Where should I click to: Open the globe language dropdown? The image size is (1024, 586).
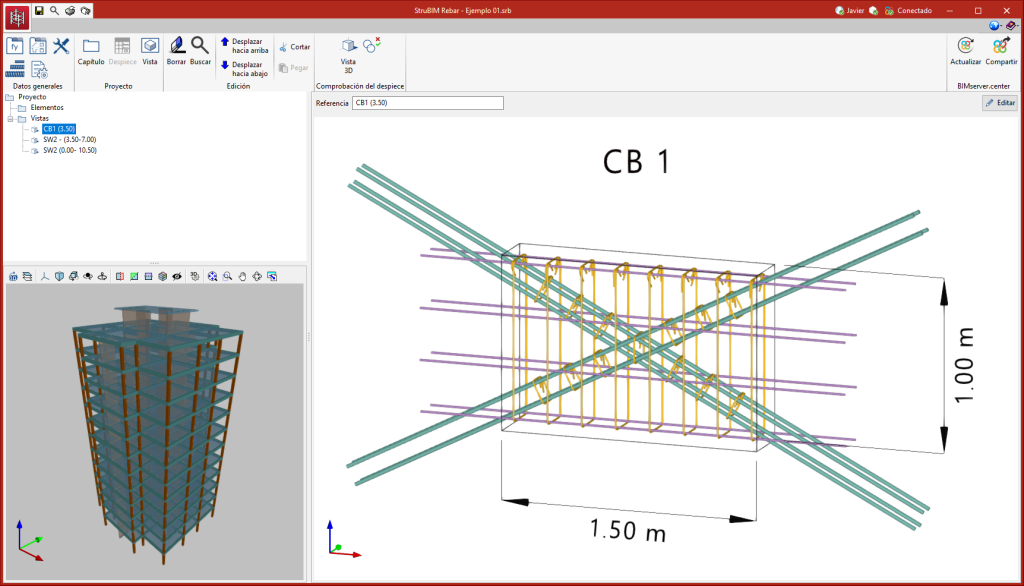[995, 25]
